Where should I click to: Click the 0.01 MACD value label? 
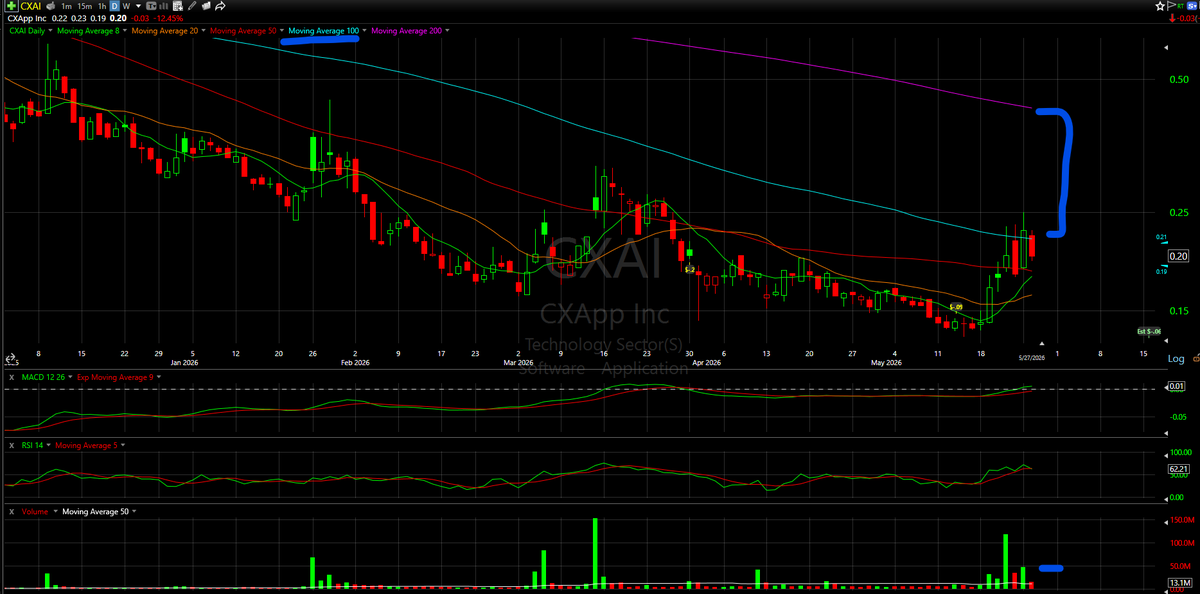coord(1178,386)
